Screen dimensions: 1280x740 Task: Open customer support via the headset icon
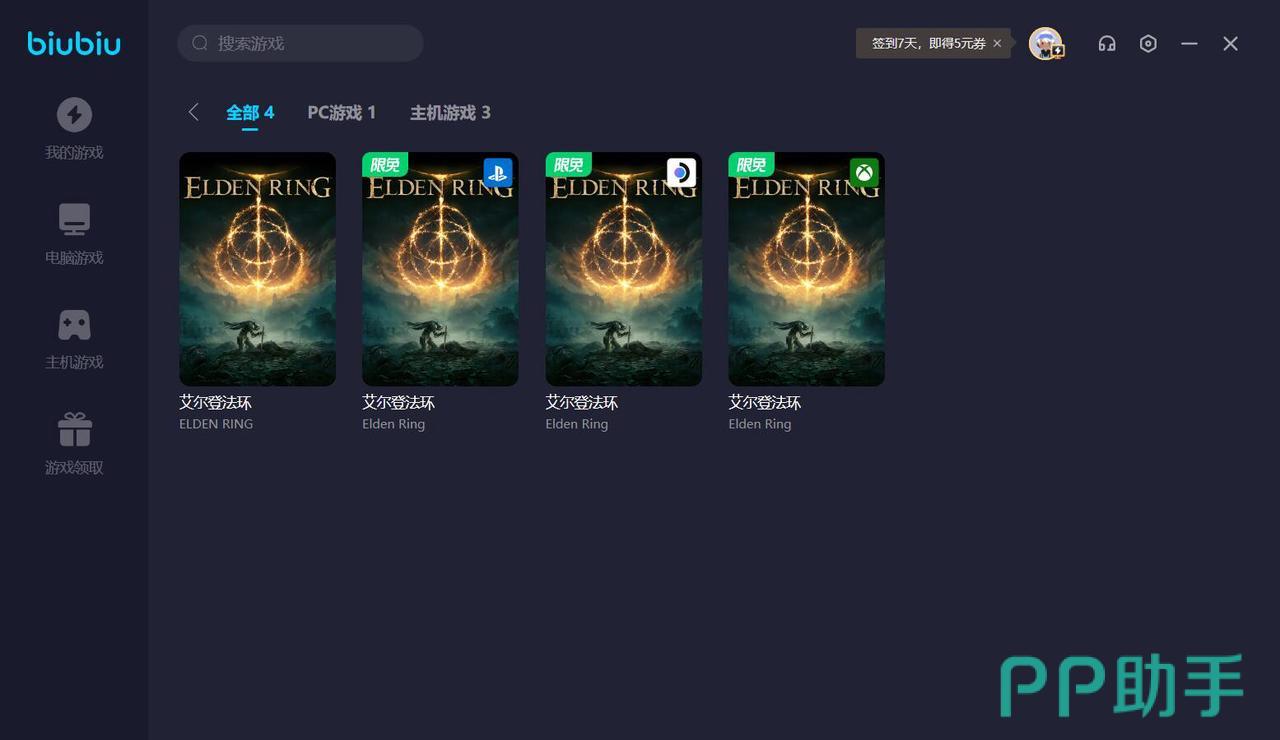[x=1107, y=43]
